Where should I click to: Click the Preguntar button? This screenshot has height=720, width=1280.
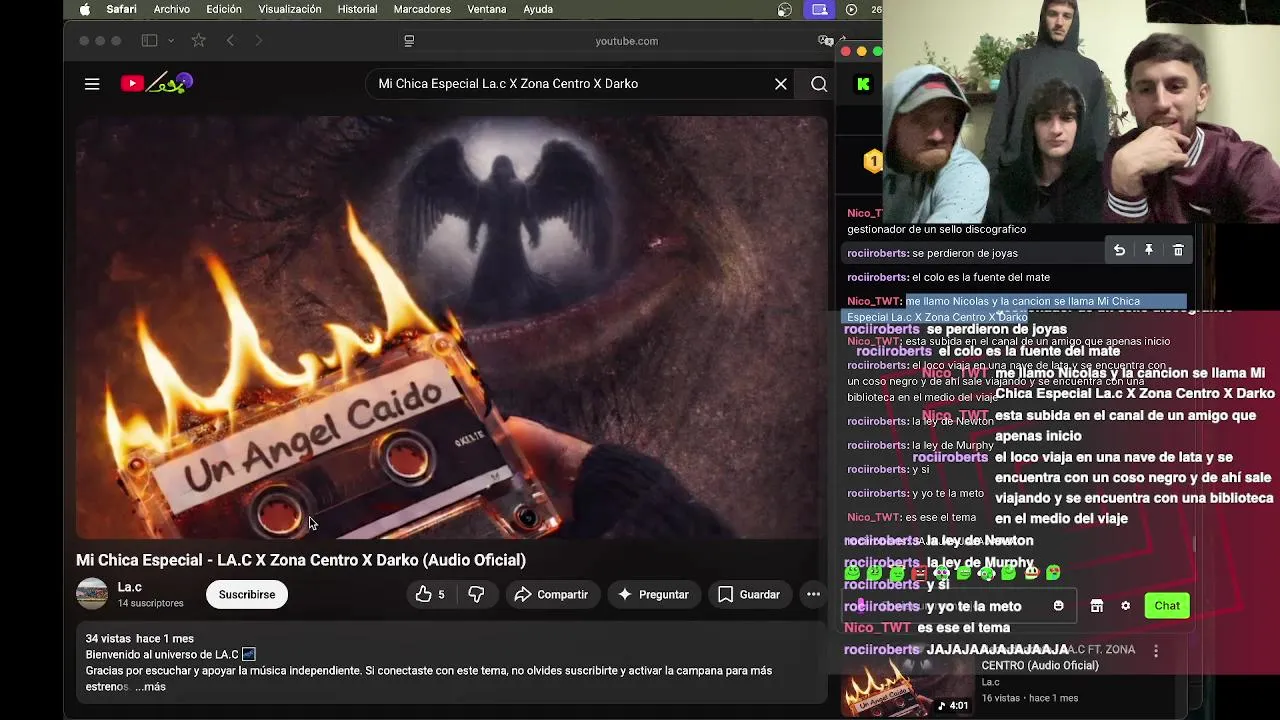pos(653,595)
